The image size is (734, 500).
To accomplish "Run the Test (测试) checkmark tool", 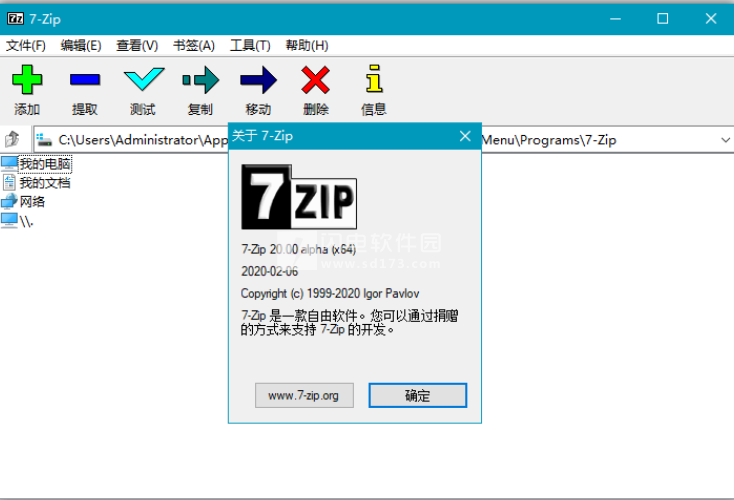I will pyautogui.click(x=143, y=80).
